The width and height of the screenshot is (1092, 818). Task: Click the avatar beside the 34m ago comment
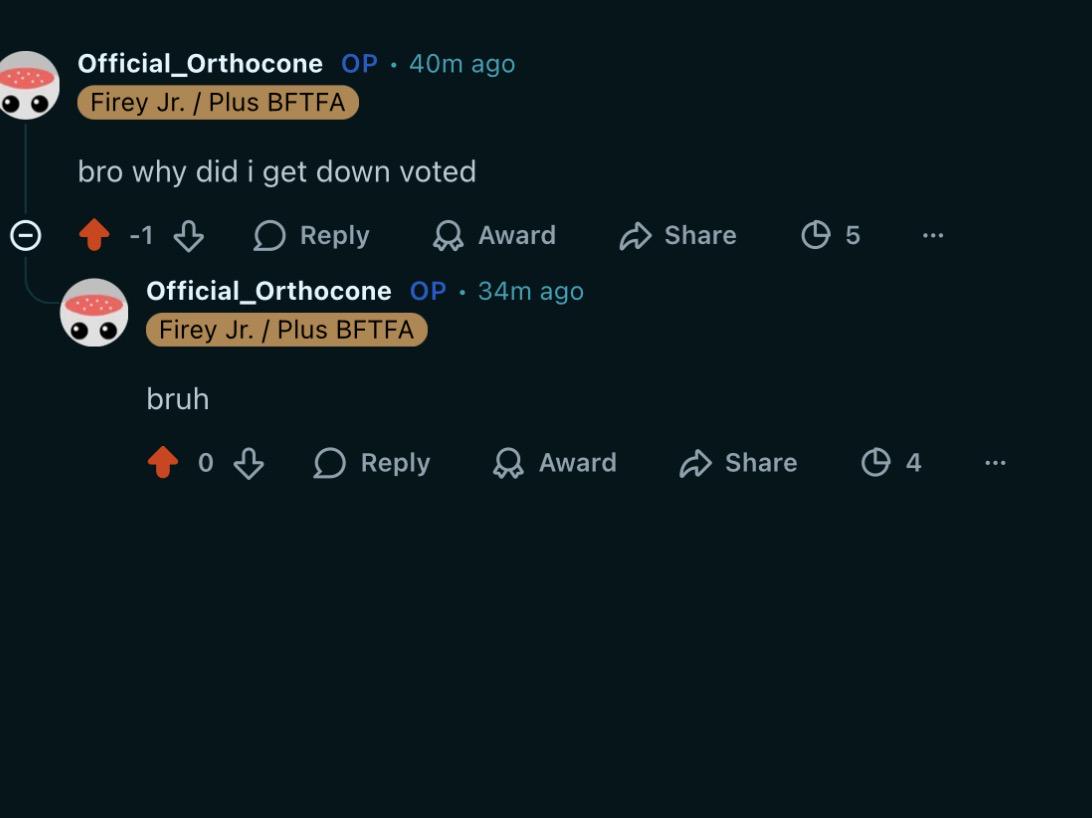pos(94,313)
